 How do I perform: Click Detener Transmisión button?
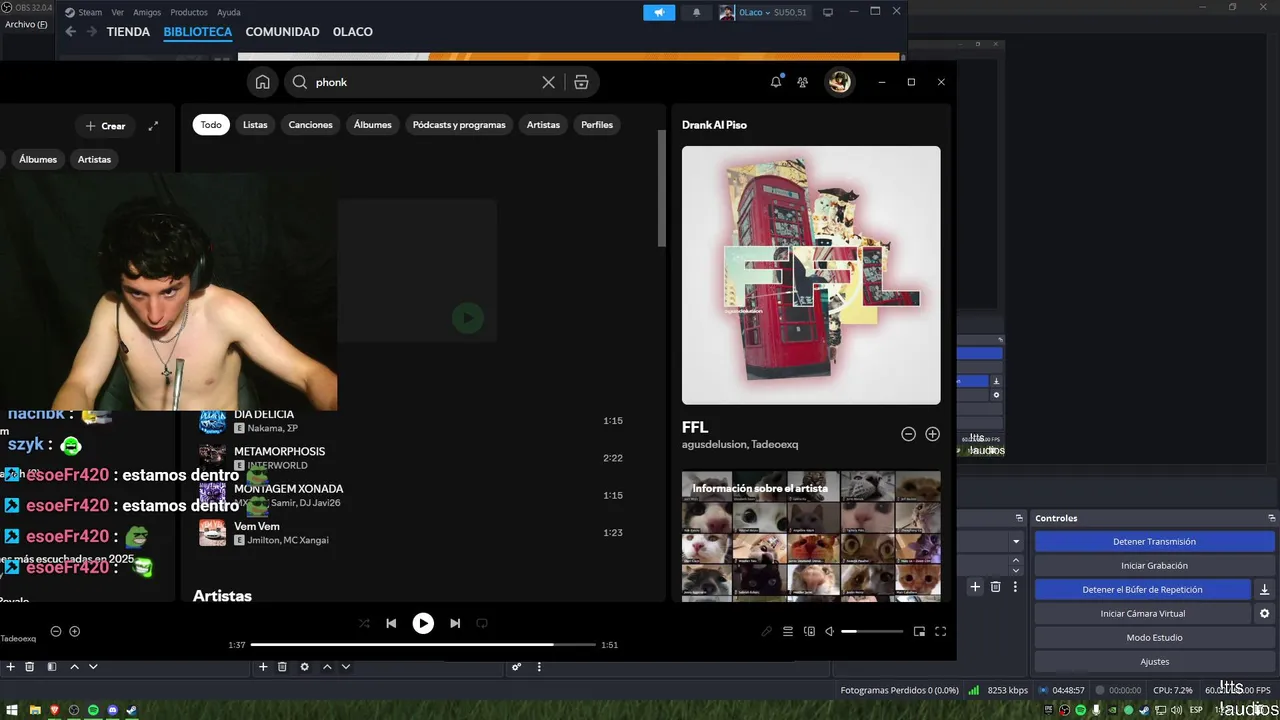click(x=1154, y=542)
